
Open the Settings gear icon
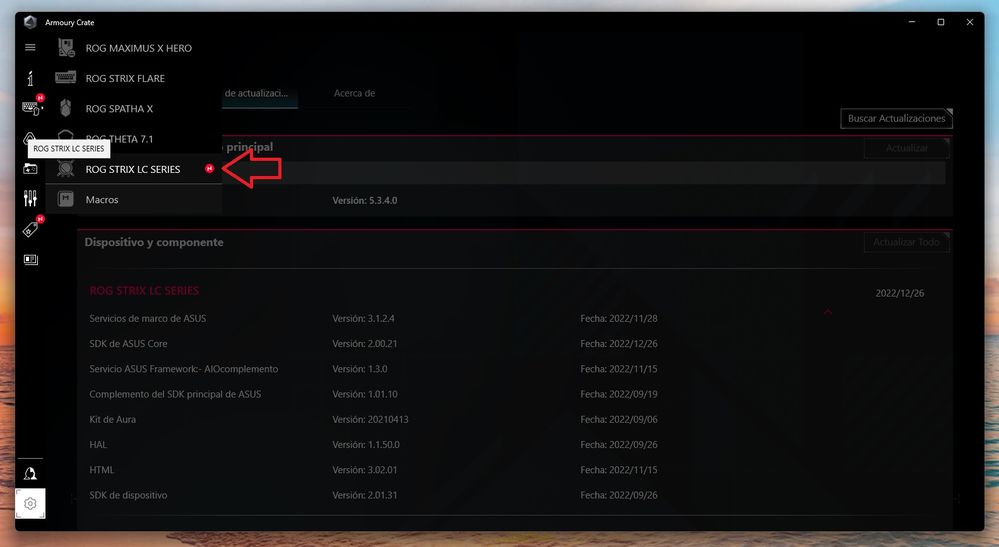[30, 504]
